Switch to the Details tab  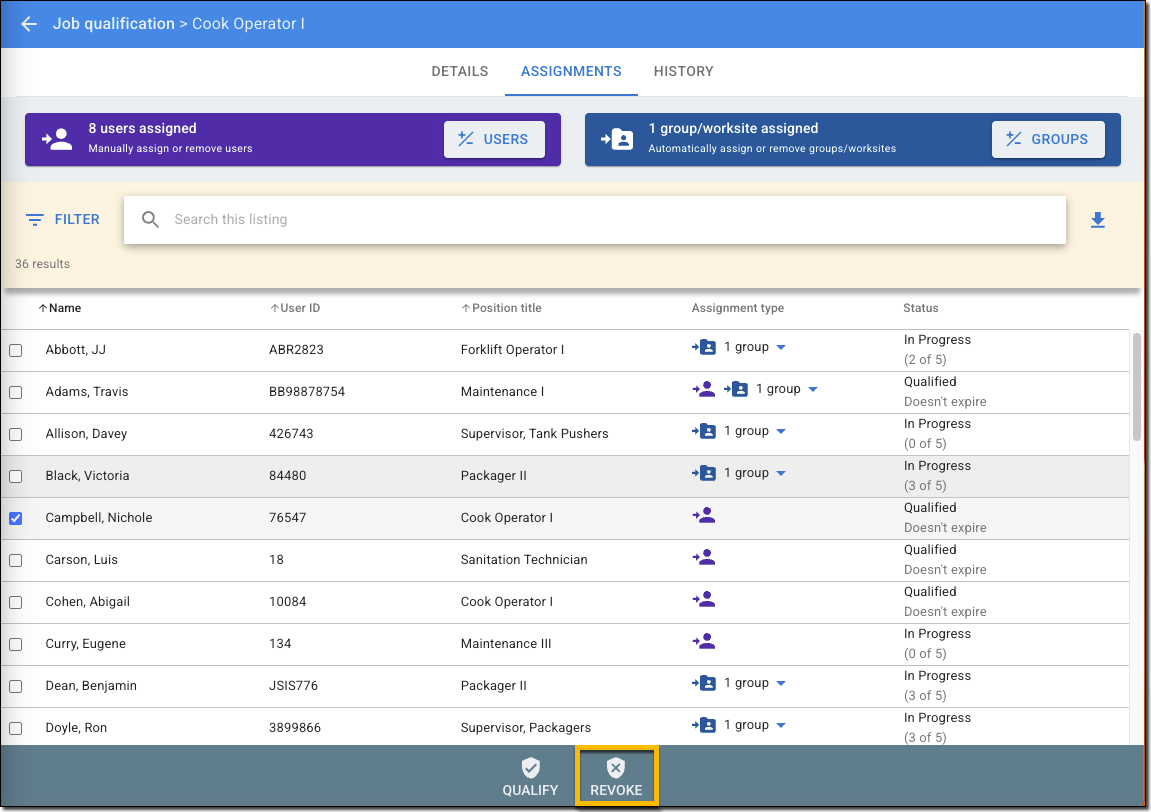(x=460, y=72)
